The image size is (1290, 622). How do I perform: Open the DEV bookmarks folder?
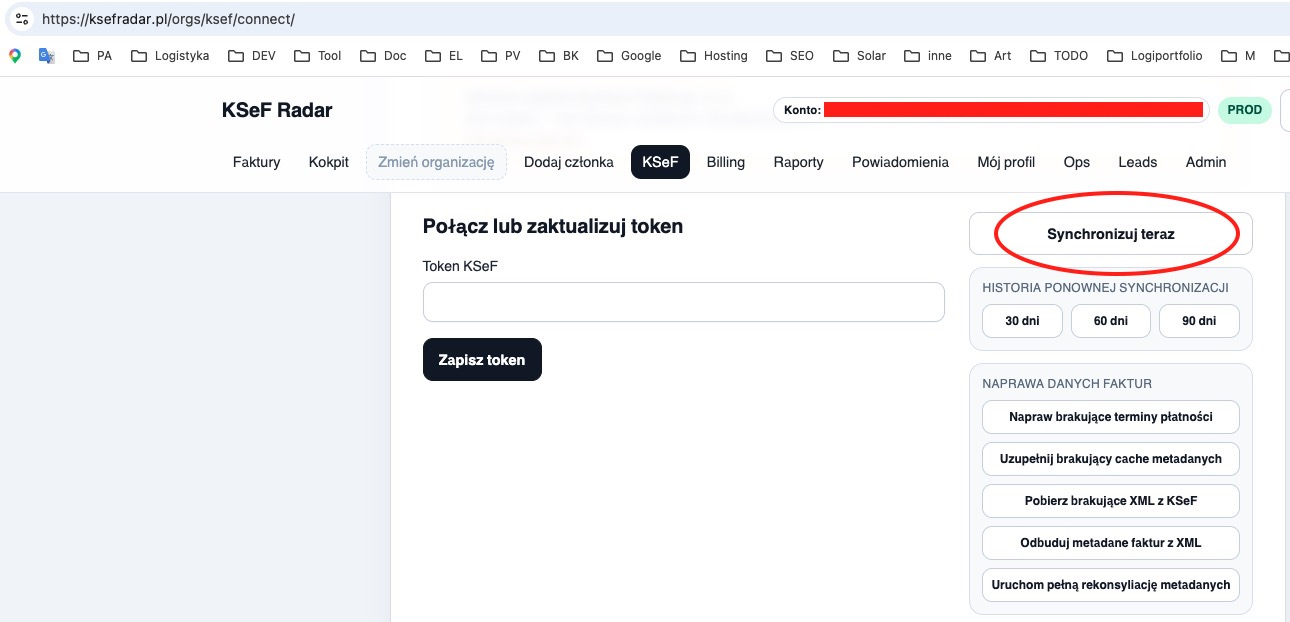tap(252, 56)
